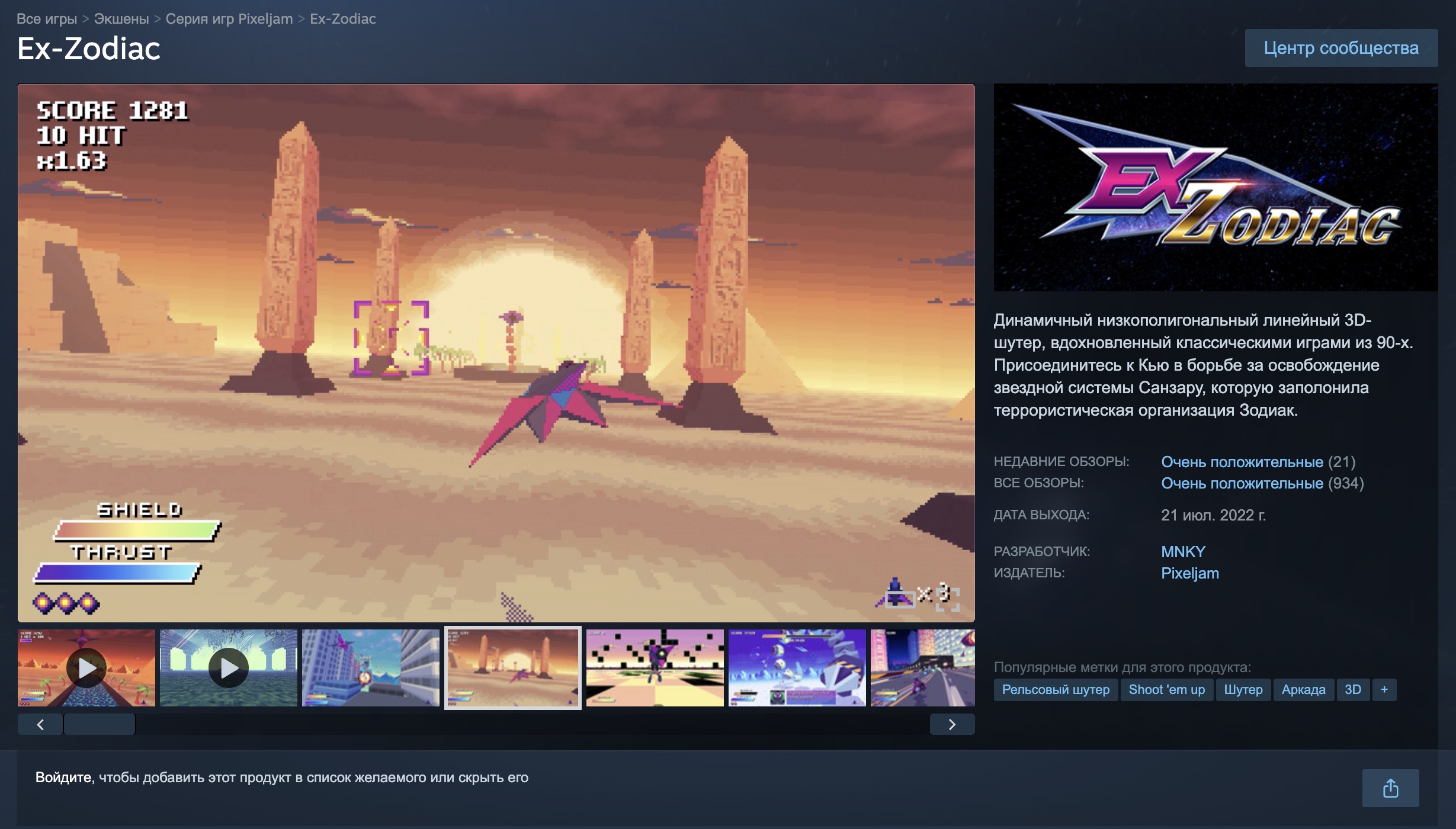The height and width of the screenshot is (829, 1456).
Task: Play the first desert trailer video thumbnail
Action: (86, 668)
